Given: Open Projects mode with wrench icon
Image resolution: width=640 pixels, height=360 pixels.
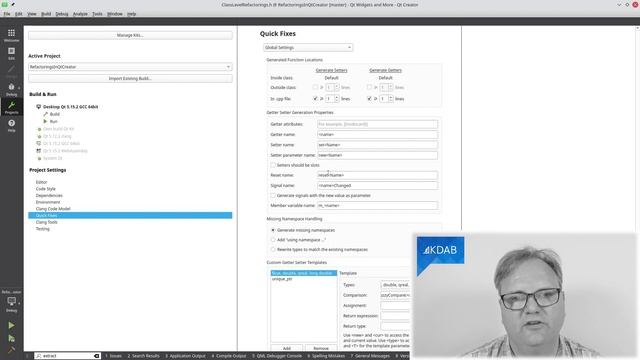Looking at the screenshot, I should click(11, 107).
